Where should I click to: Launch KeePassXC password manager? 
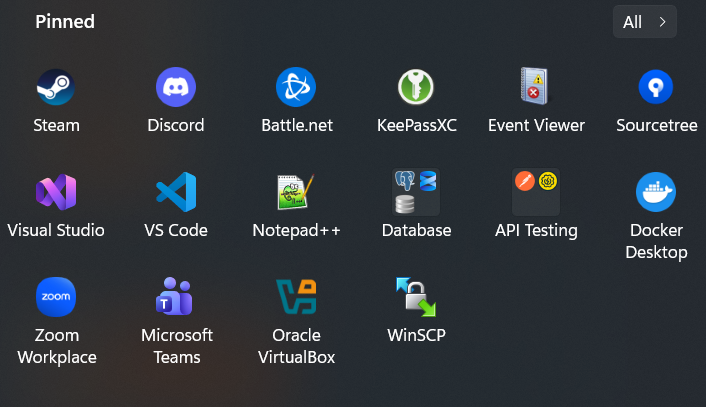416,87
